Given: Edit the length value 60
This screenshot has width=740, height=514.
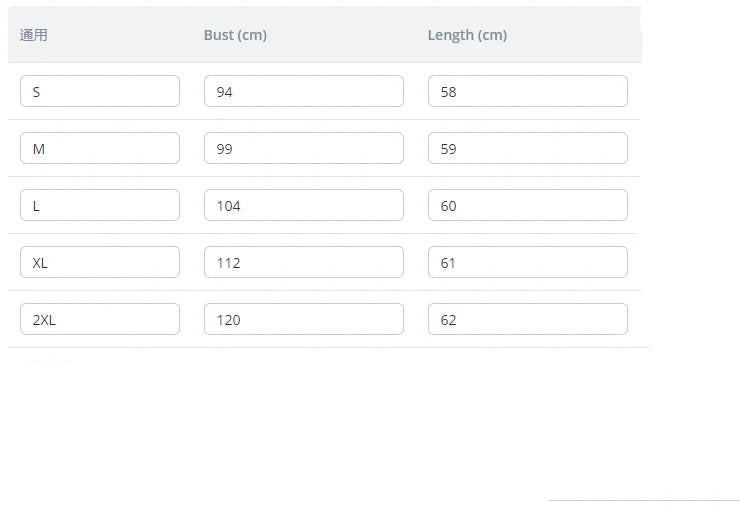Looking at the screenshot, I should tap(527, 205).
